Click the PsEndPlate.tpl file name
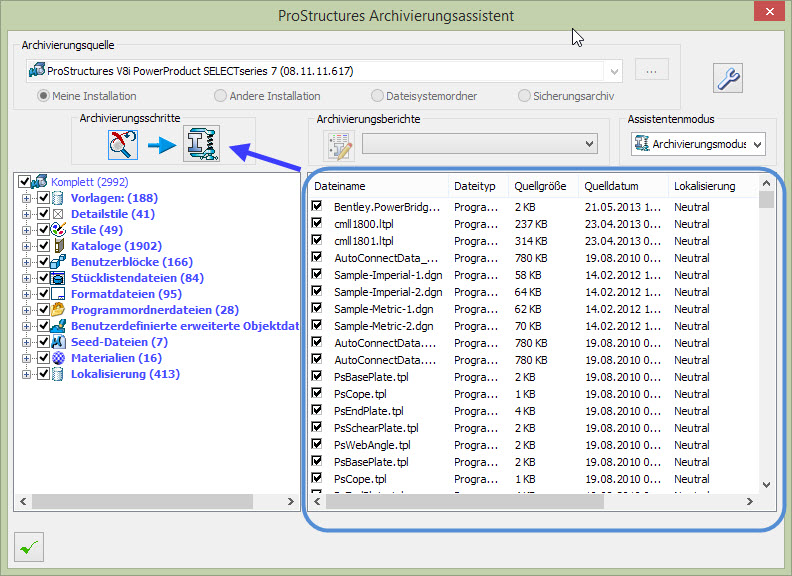The height and width of the screenshot is (576, 792). [369, 411]
